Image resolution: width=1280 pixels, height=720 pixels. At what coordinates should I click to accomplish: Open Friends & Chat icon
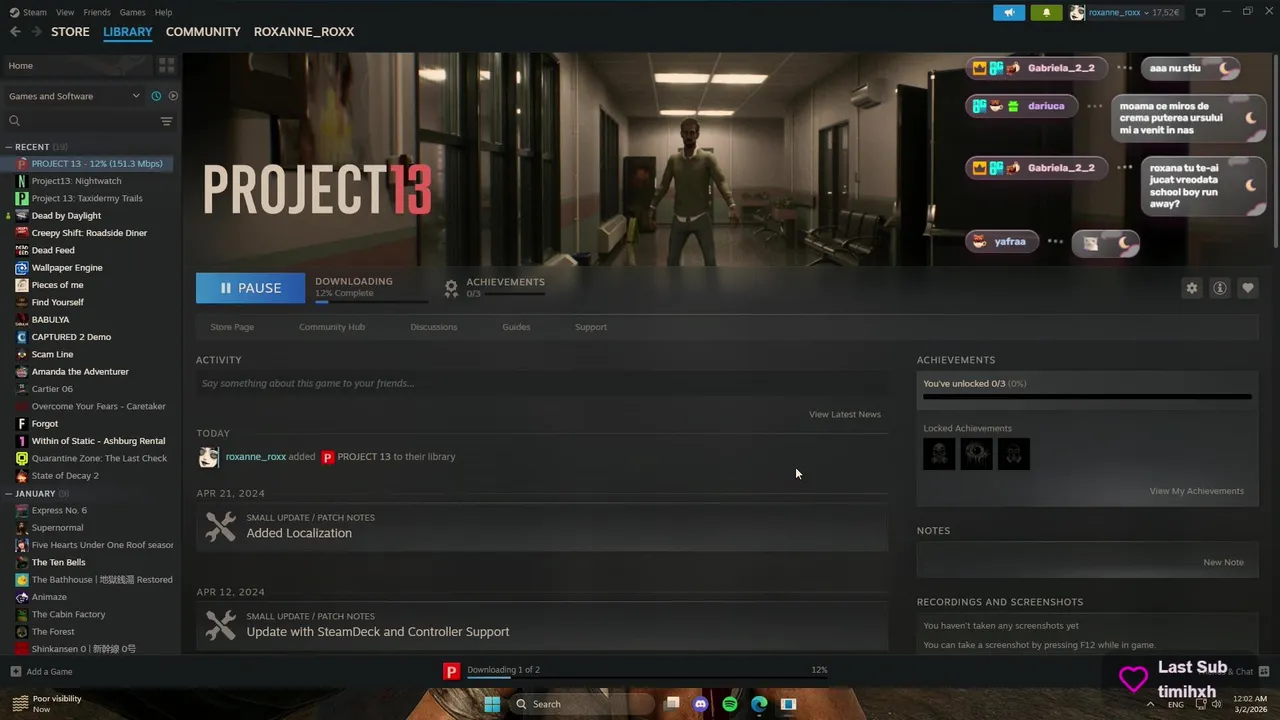point(1263,671)
